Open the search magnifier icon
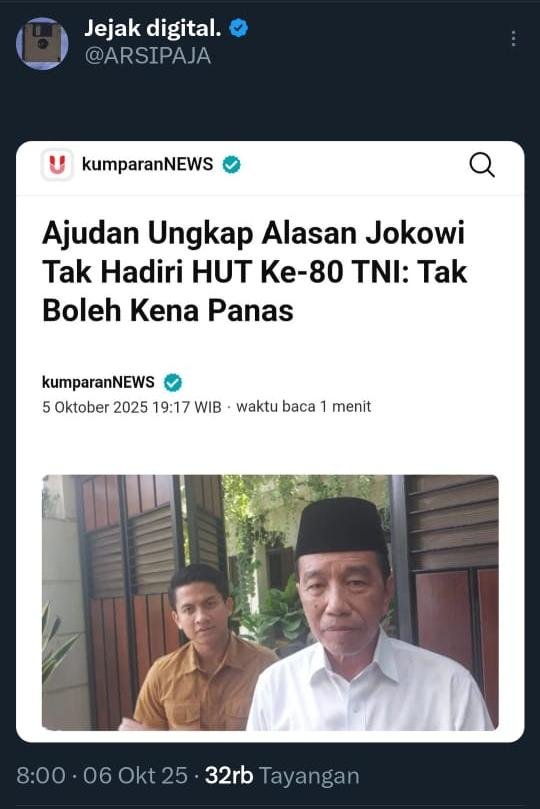The image size is (540, 809). (482, 165)
